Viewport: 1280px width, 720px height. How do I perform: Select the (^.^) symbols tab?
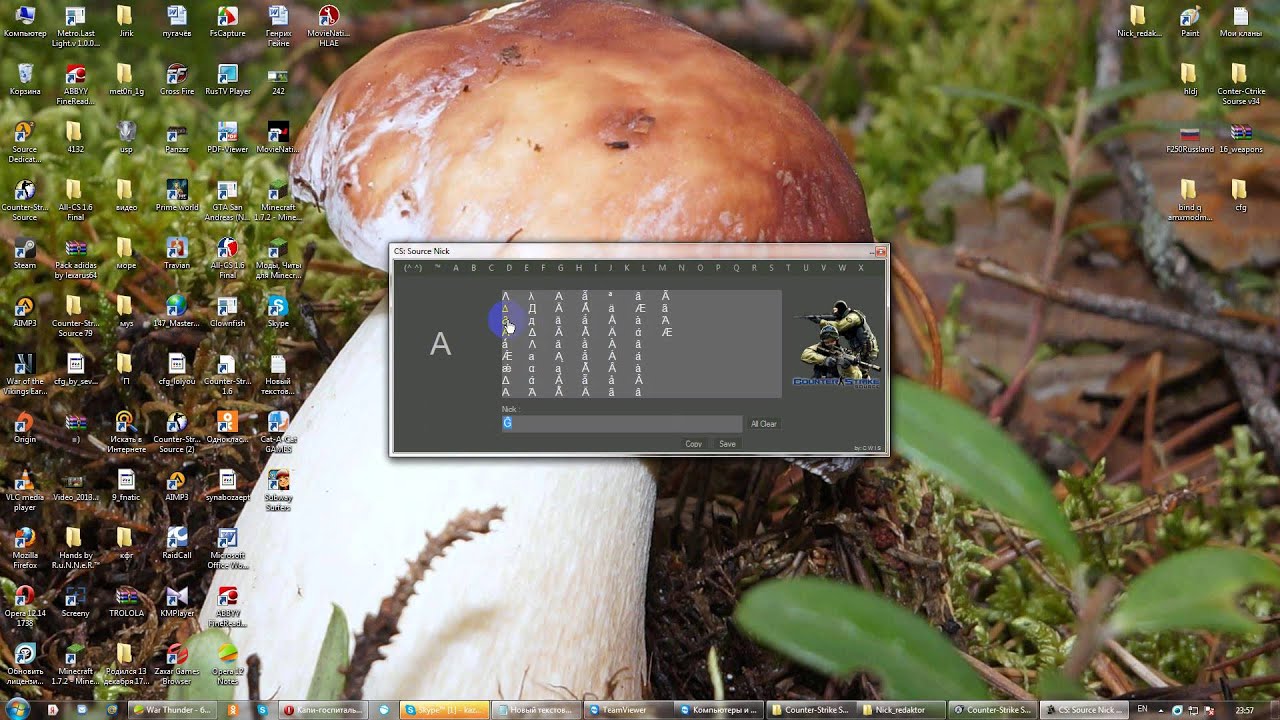coord(413,268)
